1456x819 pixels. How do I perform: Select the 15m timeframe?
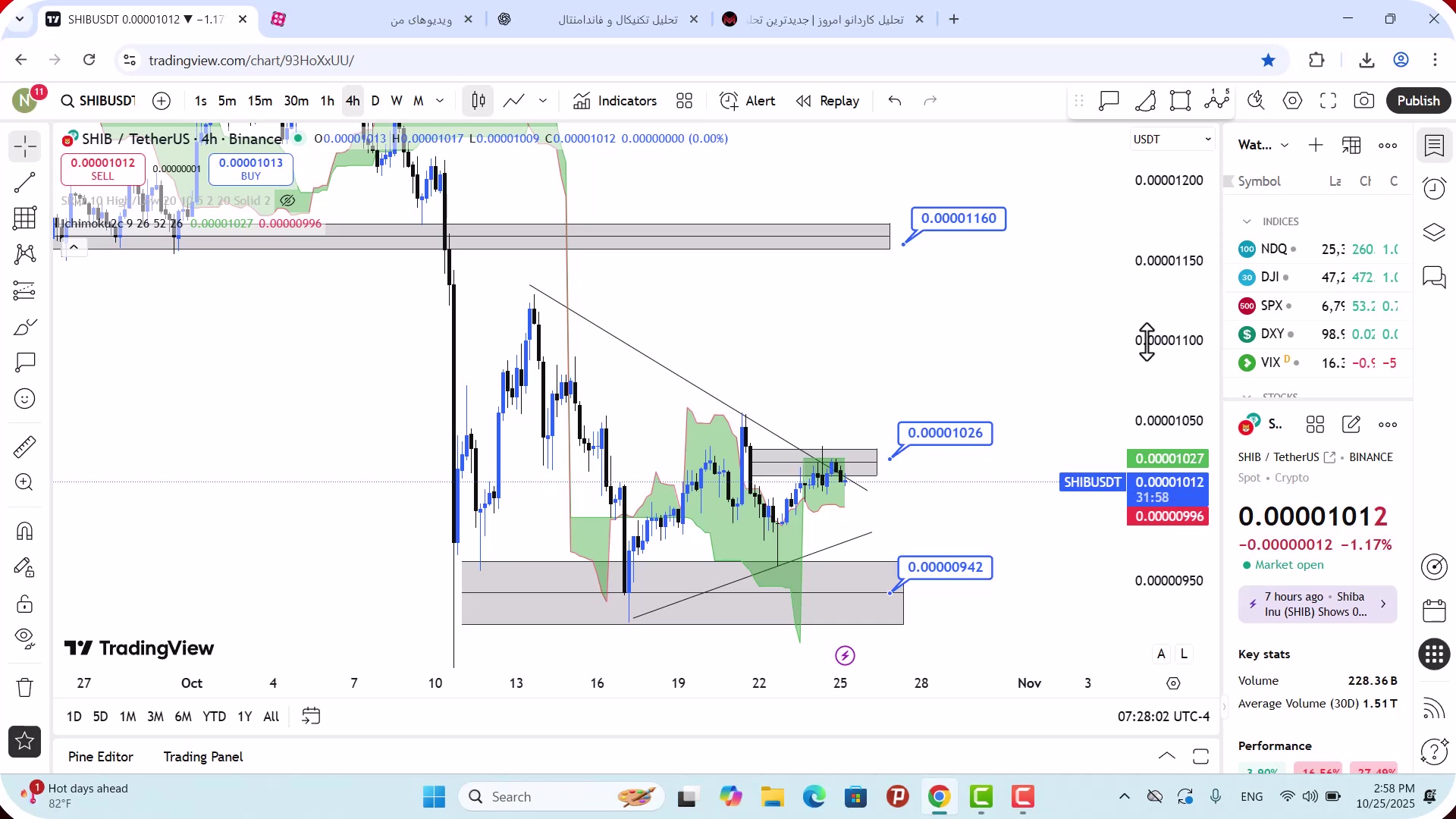260,101
